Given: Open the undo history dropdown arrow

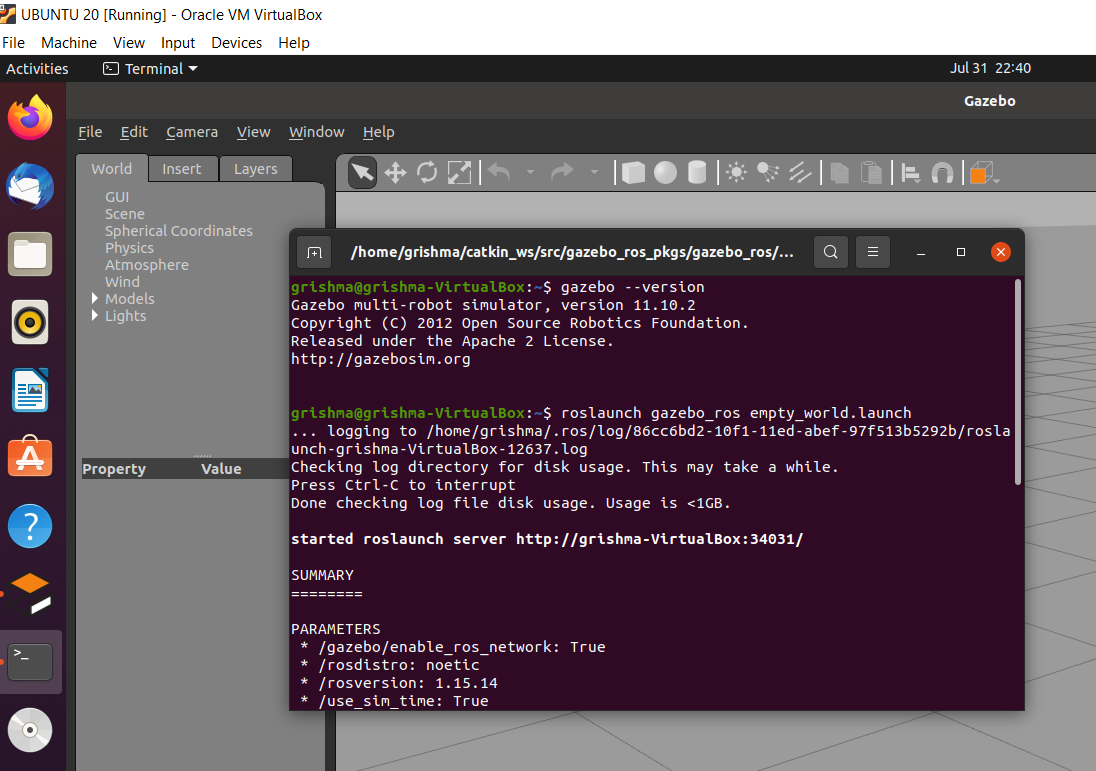Looking at the screenshot, I should [531, 172].
